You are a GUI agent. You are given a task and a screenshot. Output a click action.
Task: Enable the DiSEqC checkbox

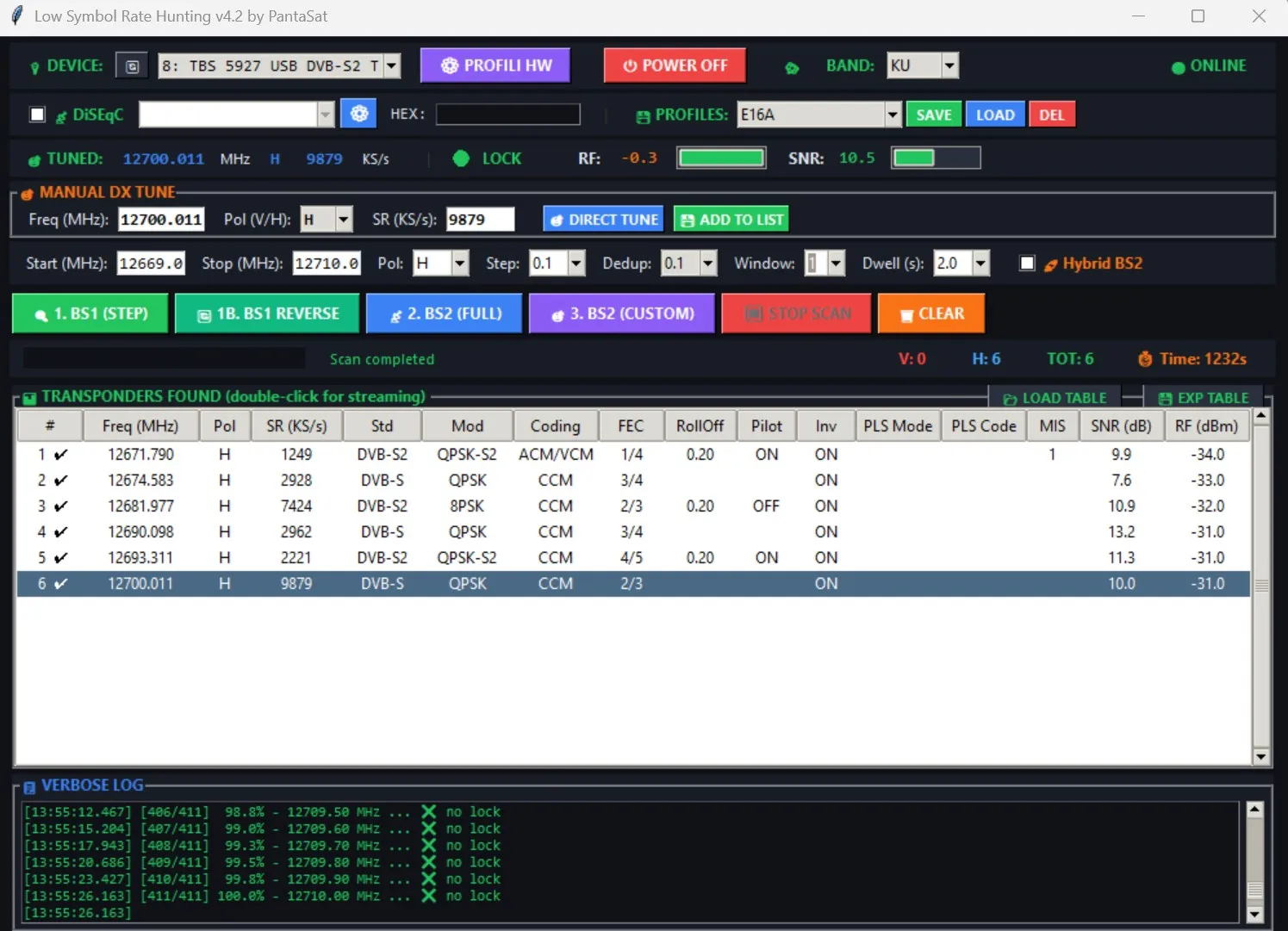point(37,115)
